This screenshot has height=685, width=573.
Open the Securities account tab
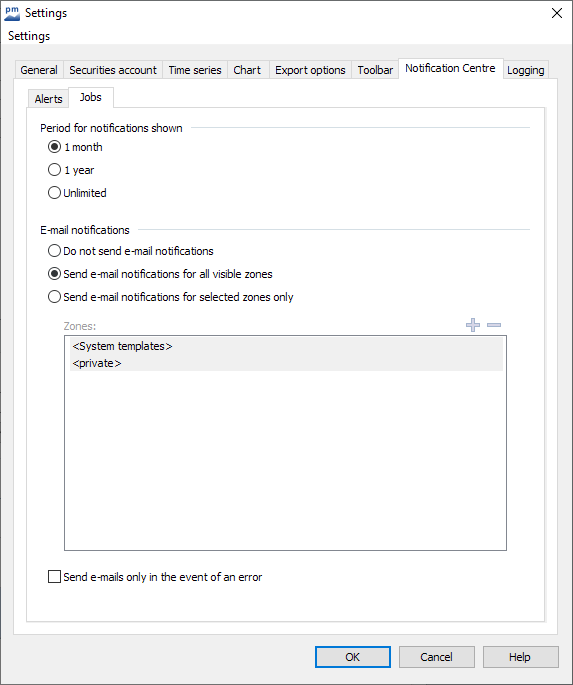(x=113, y=70)
